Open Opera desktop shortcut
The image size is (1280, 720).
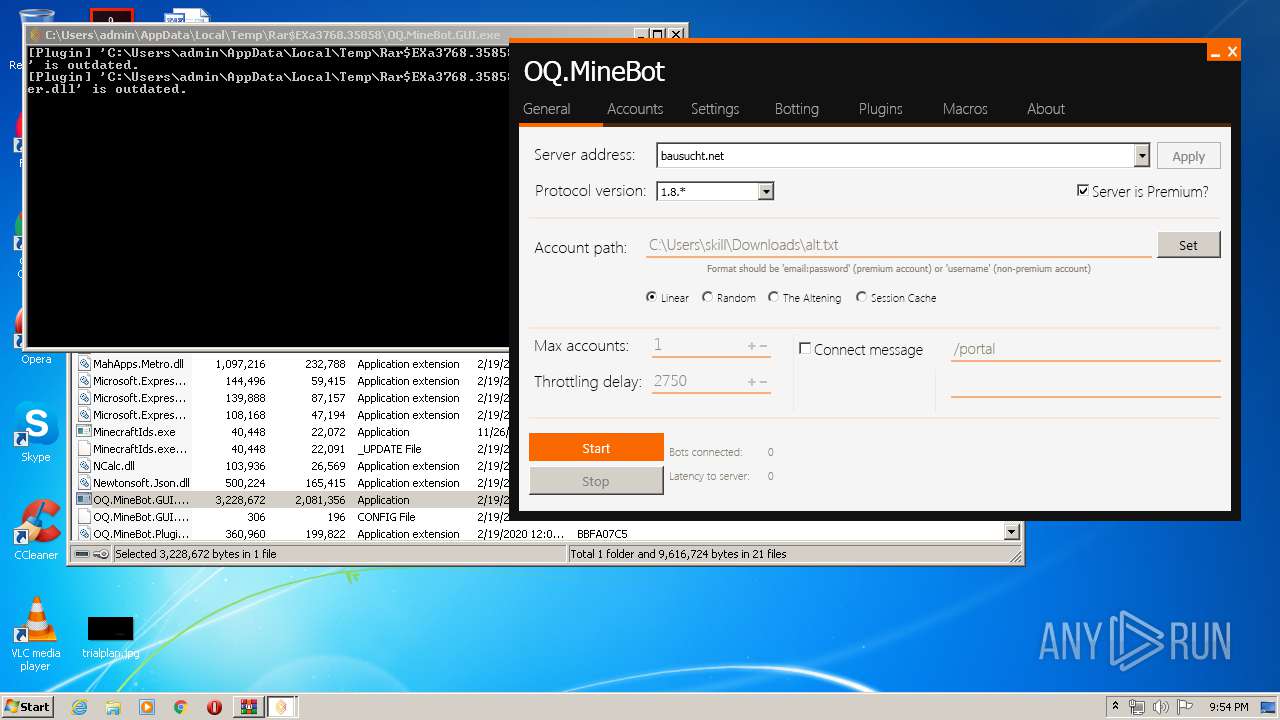point(36,337)
